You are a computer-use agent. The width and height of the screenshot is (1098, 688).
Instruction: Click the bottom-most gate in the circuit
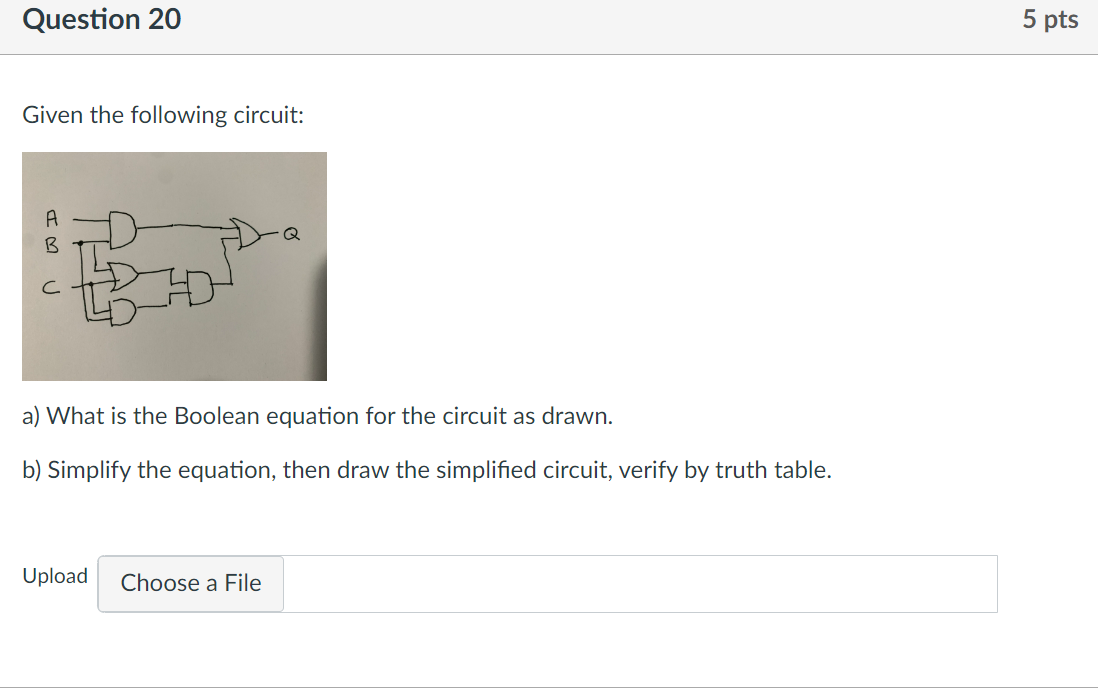click(x=124, y=312)
